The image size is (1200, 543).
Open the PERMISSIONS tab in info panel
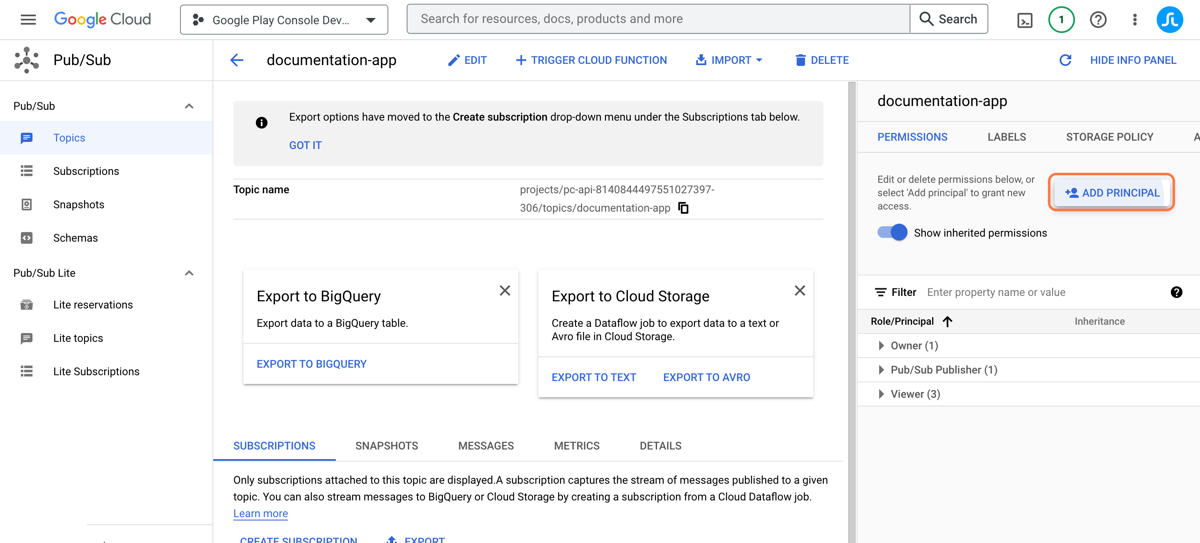pyautogui.click(x=912, y=137)
